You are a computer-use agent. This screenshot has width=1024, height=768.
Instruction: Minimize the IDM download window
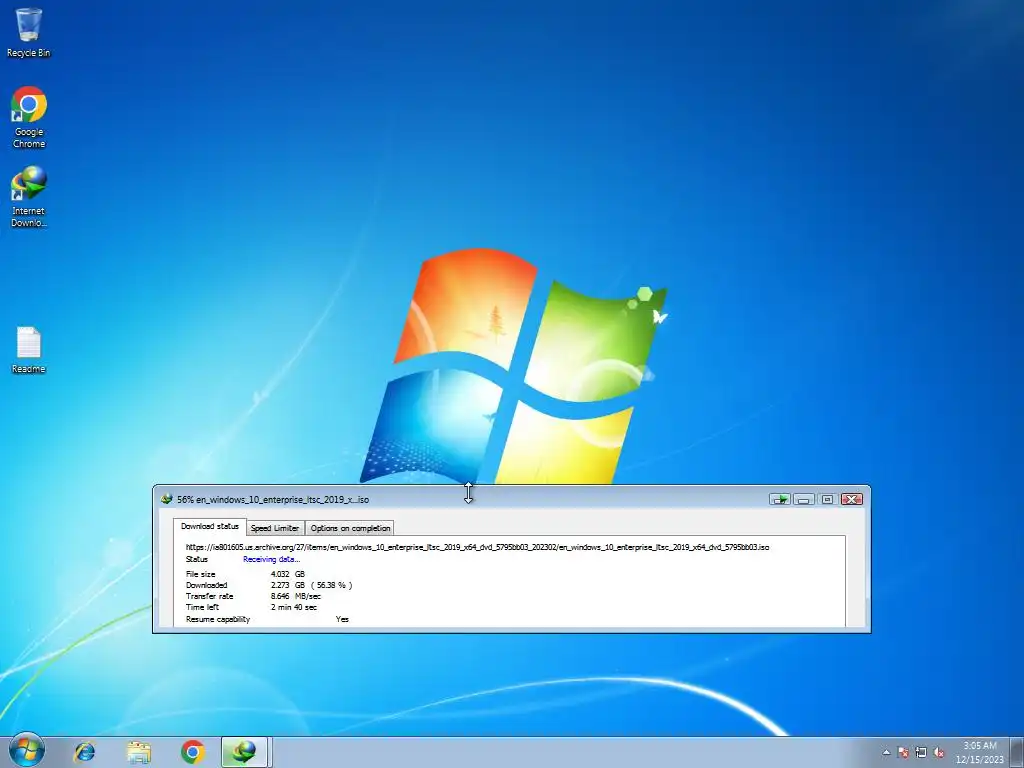click(803, 500)
